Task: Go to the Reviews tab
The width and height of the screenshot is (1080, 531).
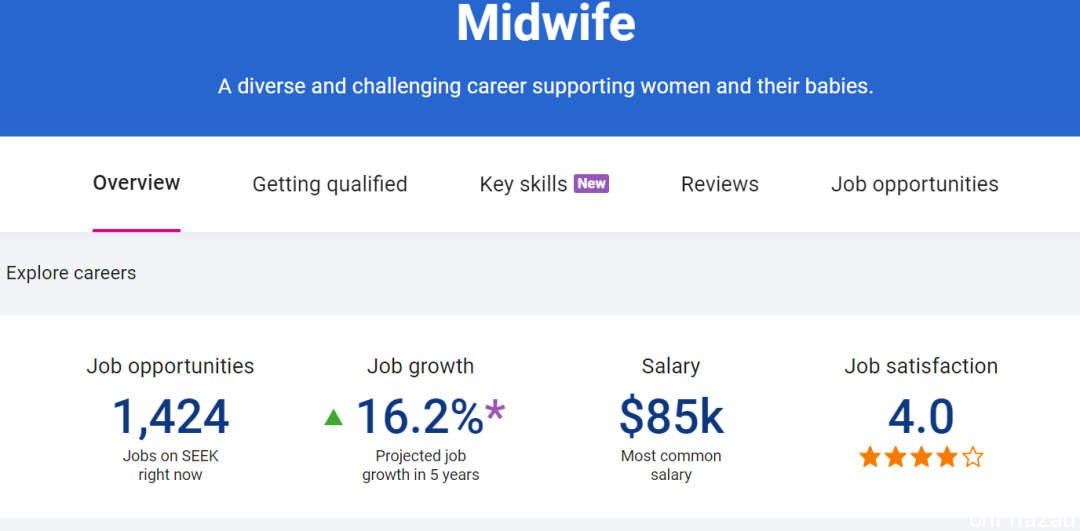Action: (x=720, y=185)
